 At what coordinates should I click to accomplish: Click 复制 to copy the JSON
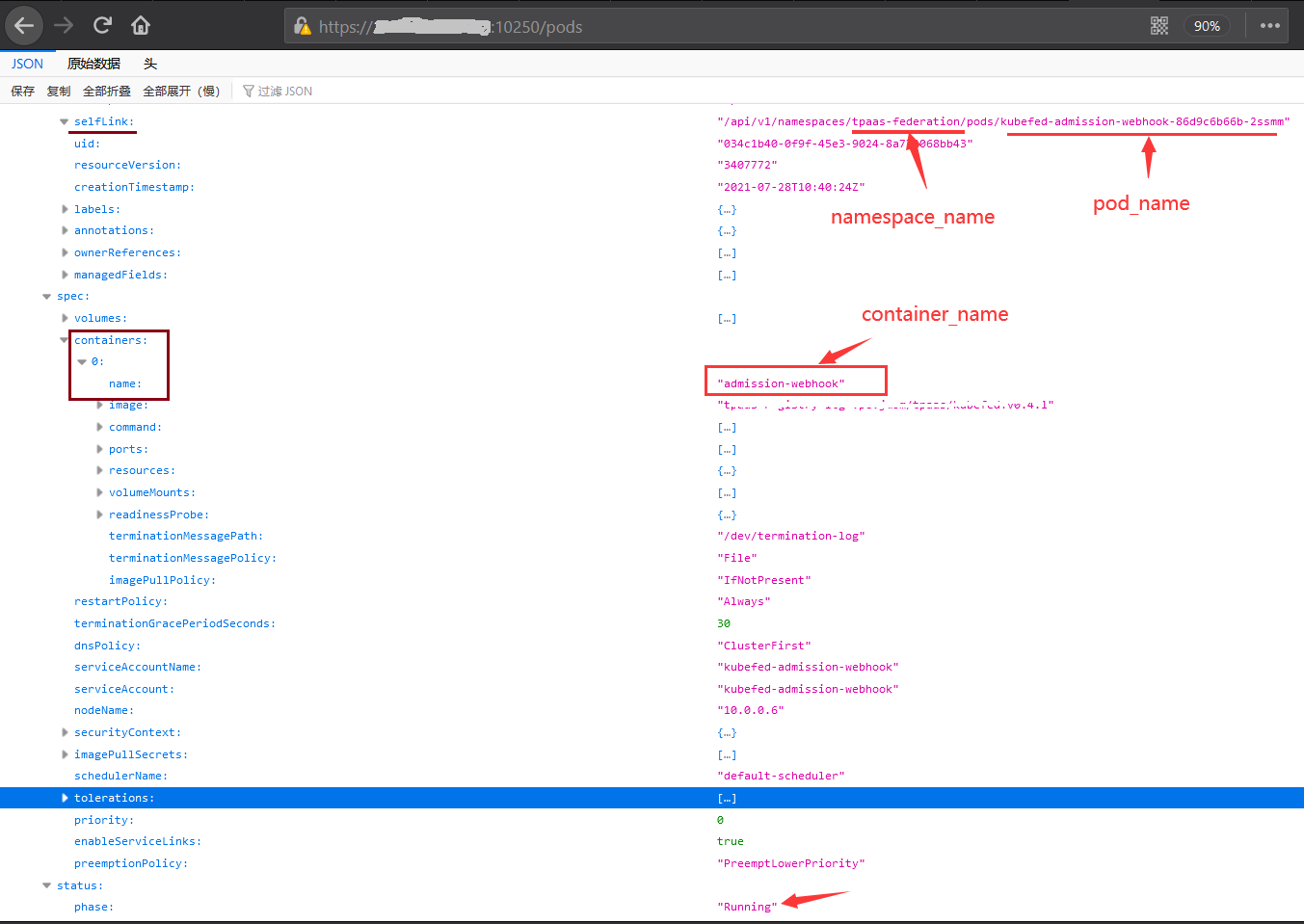[59, 91]
